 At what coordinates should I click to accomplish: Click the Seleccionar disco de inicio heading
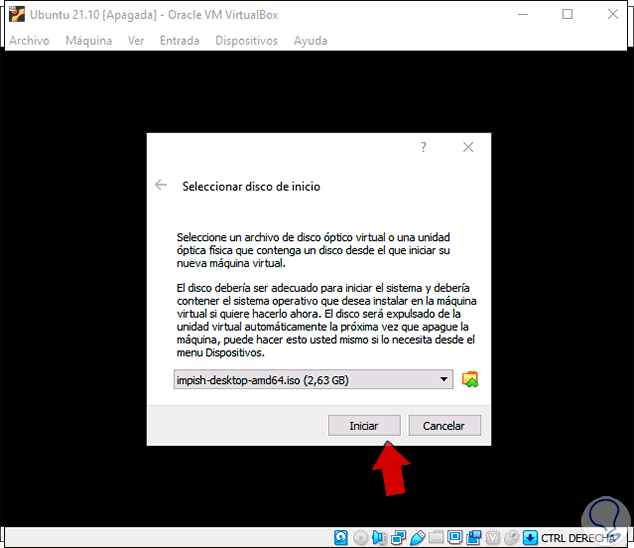click(x=251, y=186)
